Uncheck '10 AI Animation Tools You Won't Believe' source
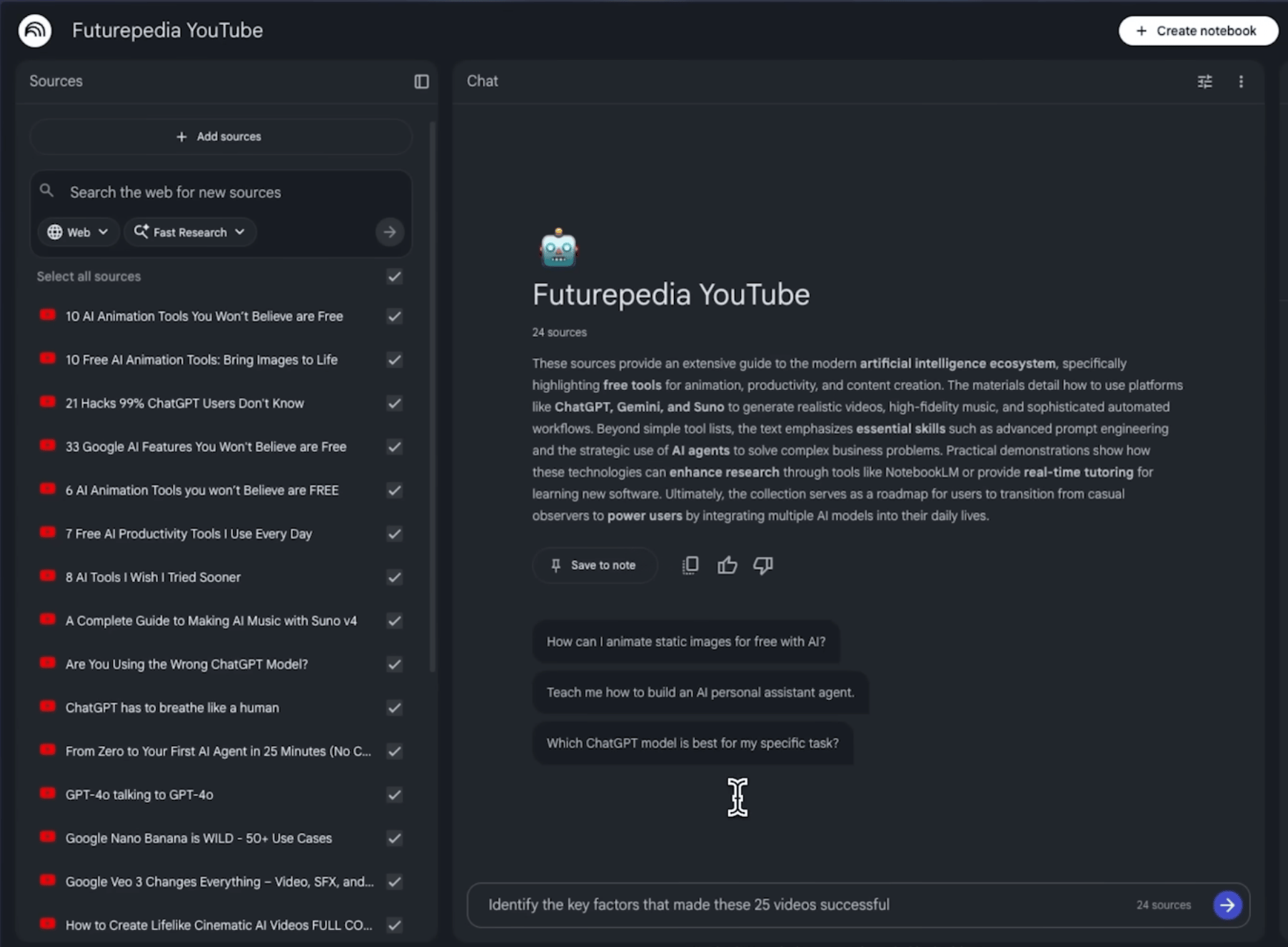The image size is (1288, 947). pyautogui.click(x=394, y=316)
